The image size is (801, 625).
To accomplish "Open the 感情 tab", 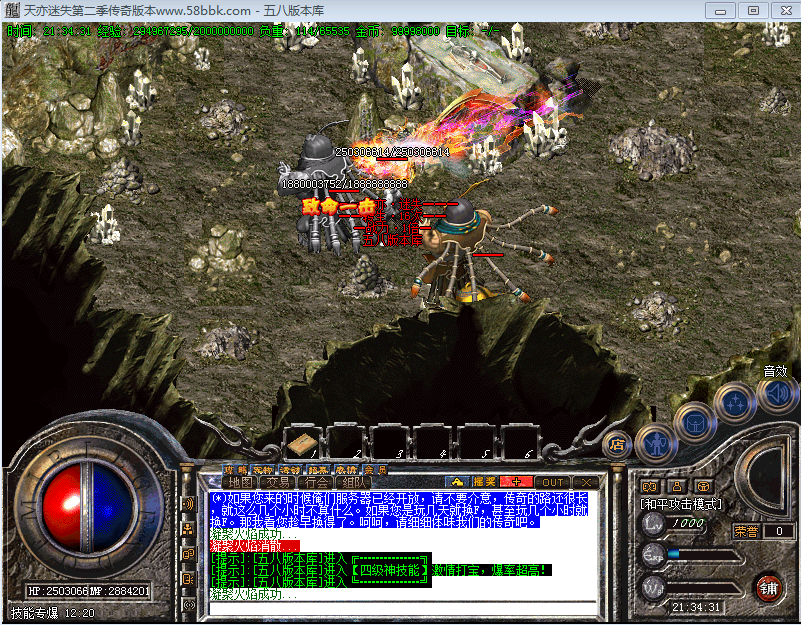I will pos(346,470).
